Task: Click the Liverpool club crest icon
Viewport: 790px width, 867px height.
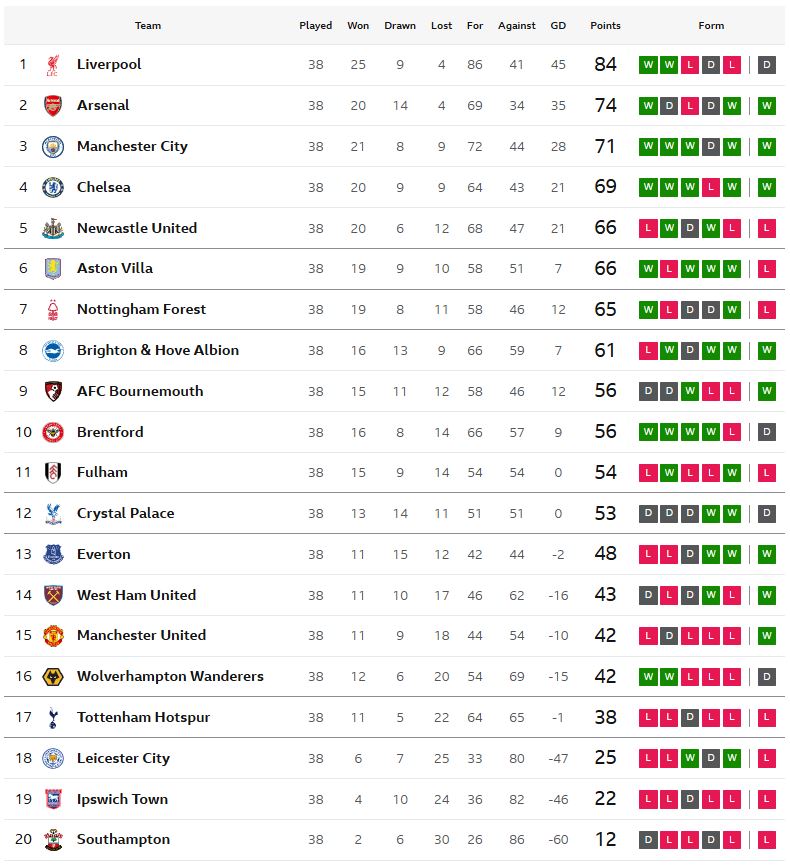Action: point(53,65)
